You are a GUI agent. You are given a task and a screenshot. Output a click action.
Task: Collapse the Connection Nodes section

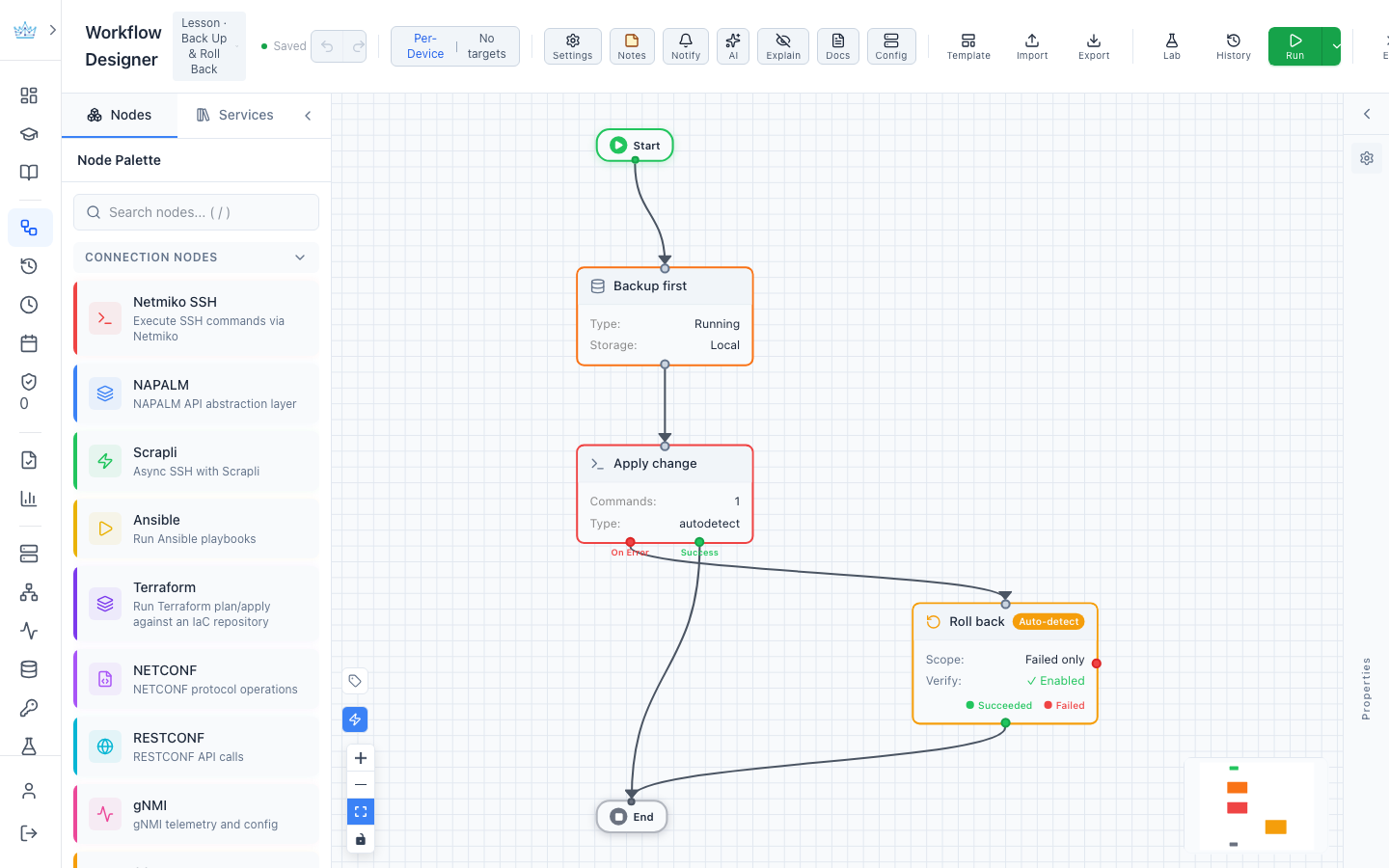click(300, 258)
